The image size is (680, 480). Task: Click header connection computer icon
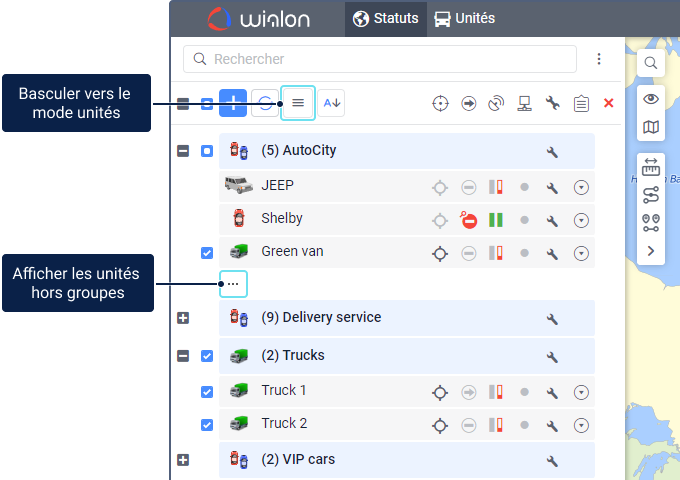[524, 104]
